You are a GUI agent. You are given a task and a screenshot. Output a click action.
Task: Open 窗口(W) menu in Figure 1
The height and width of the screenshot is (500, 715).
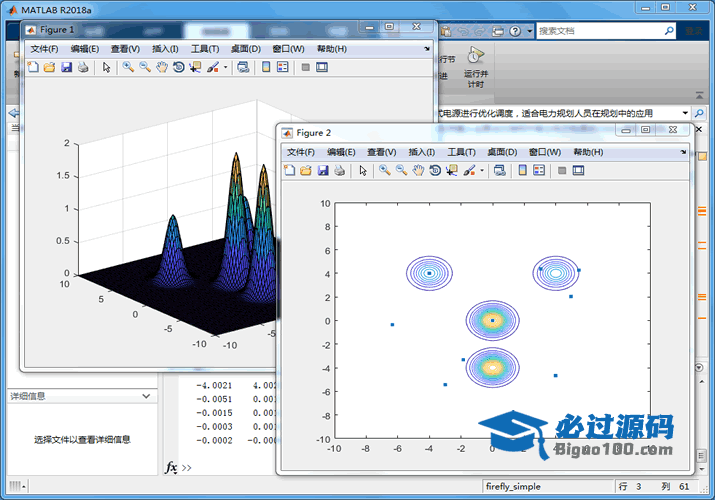(288, 49)
